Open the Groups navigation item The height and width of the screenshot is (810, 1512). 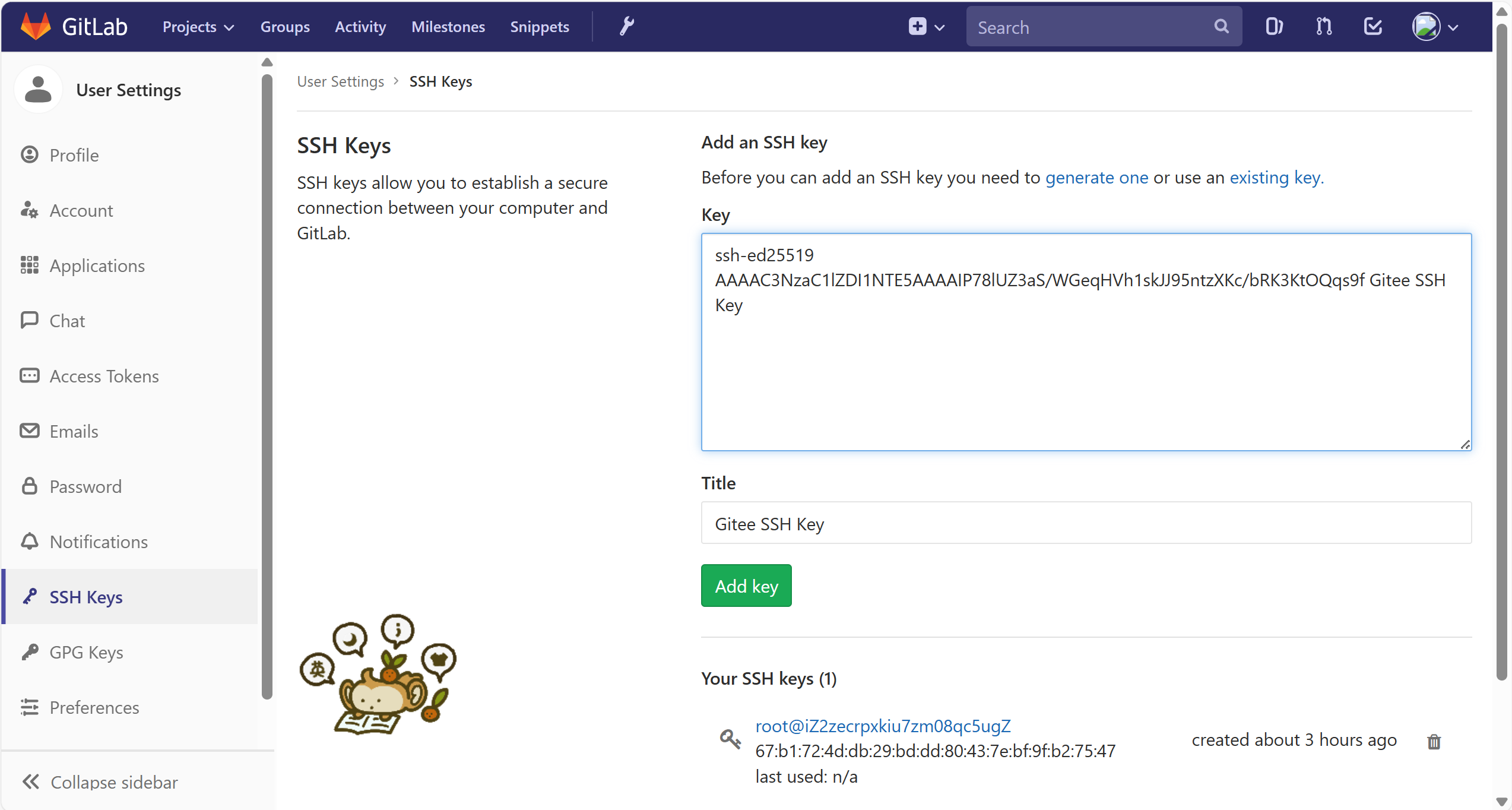coord(285,27)
